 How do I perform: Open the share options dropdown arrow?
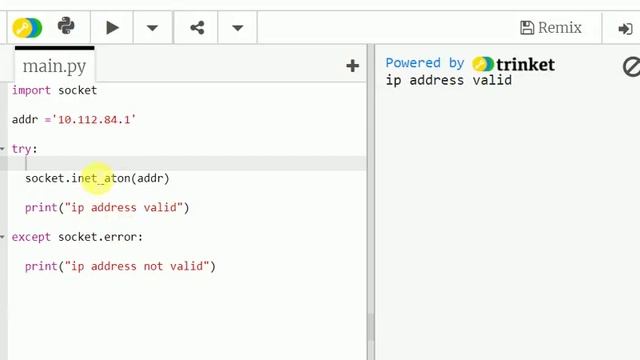238,28
